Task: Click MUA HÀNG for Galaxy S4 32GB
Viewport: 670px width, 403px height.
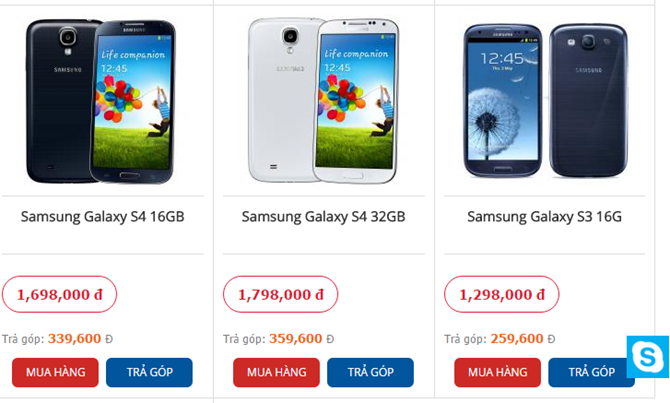Action: click(x=276, y=372)
